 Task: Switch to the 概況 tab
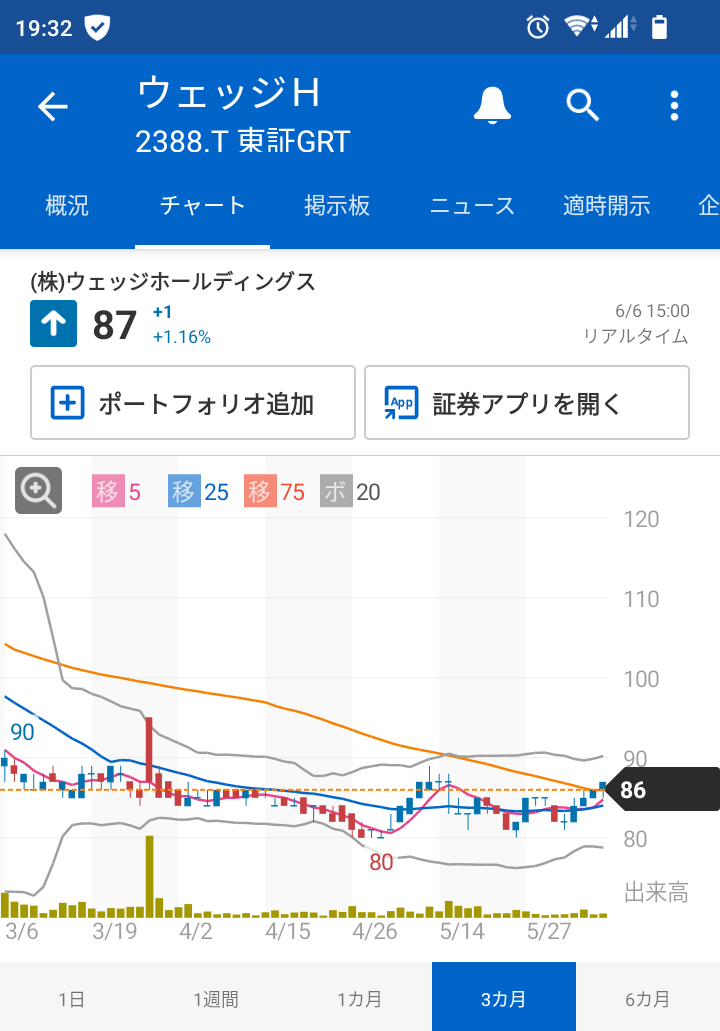(66, 206)
